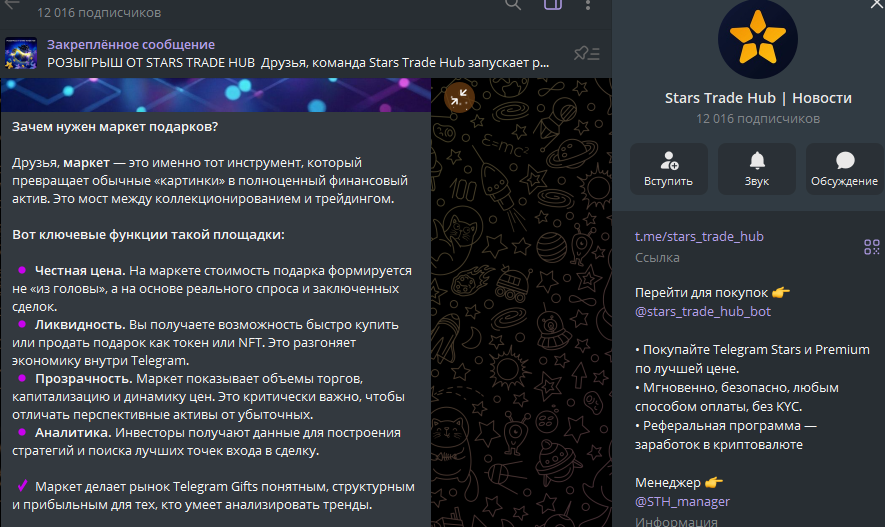Open the three-dot more options menu

point(588,5)
